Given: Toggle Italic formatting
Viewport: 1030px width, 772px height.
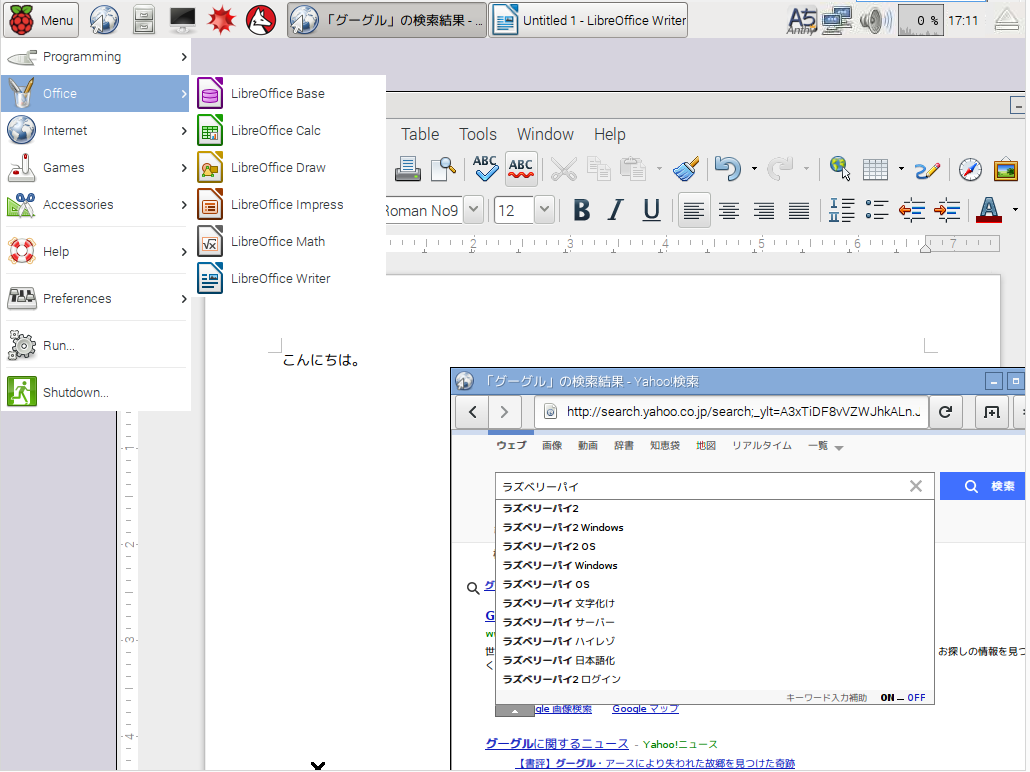Looking at the screenshot, I should pyautogui.click(x=616, y=210).
